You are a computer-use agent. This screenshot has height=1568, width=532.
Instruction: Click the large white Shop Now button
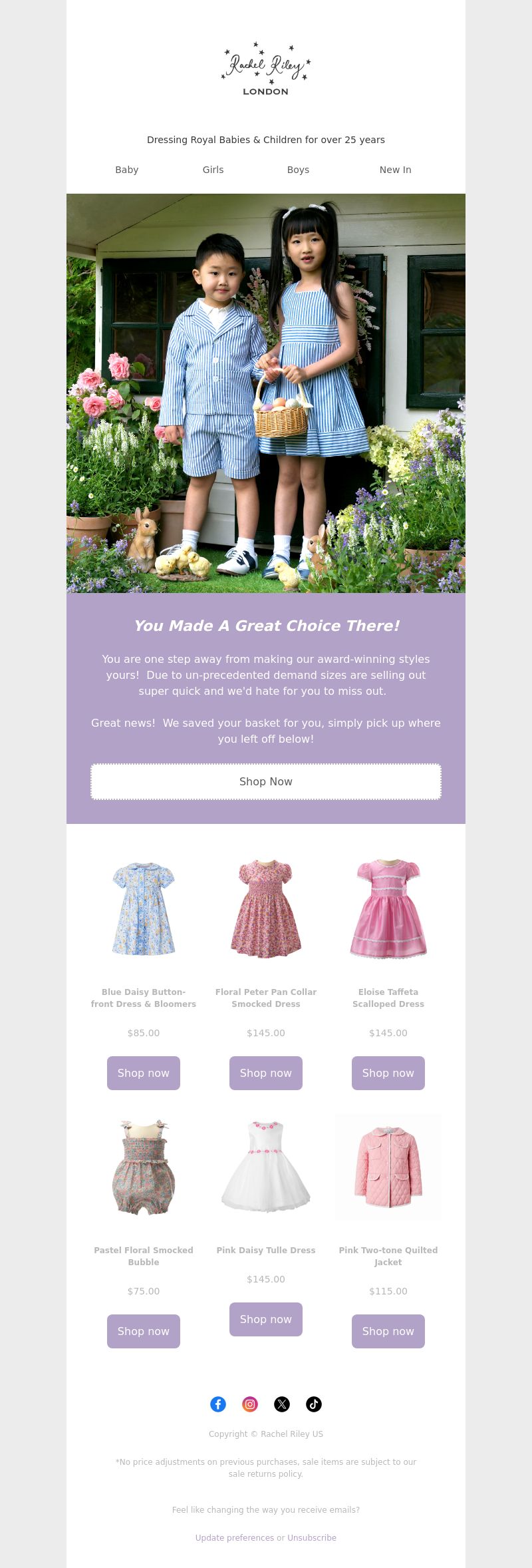(x=266, y=781)
